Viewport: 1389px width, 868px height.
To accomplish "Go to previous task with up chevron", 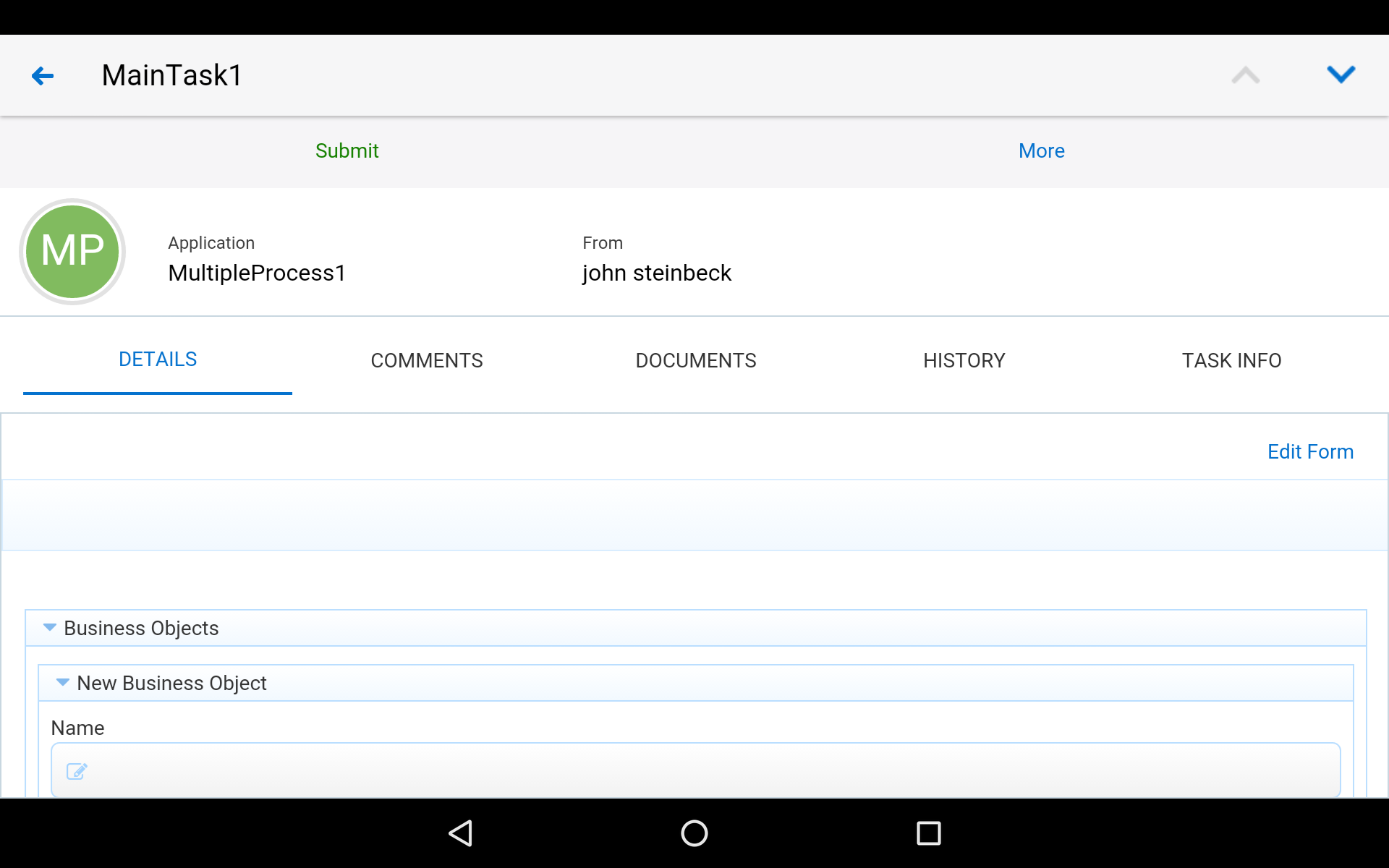I will (x=1245, y=75).
